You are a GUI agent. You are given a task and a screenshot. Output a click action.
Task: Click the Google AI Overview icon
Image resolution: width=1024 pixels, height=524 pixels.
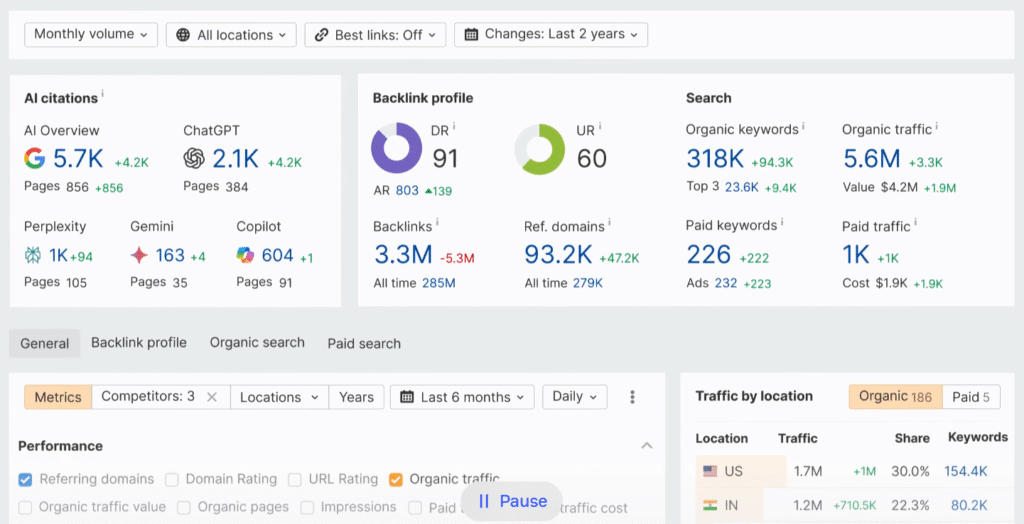[35, 158]
